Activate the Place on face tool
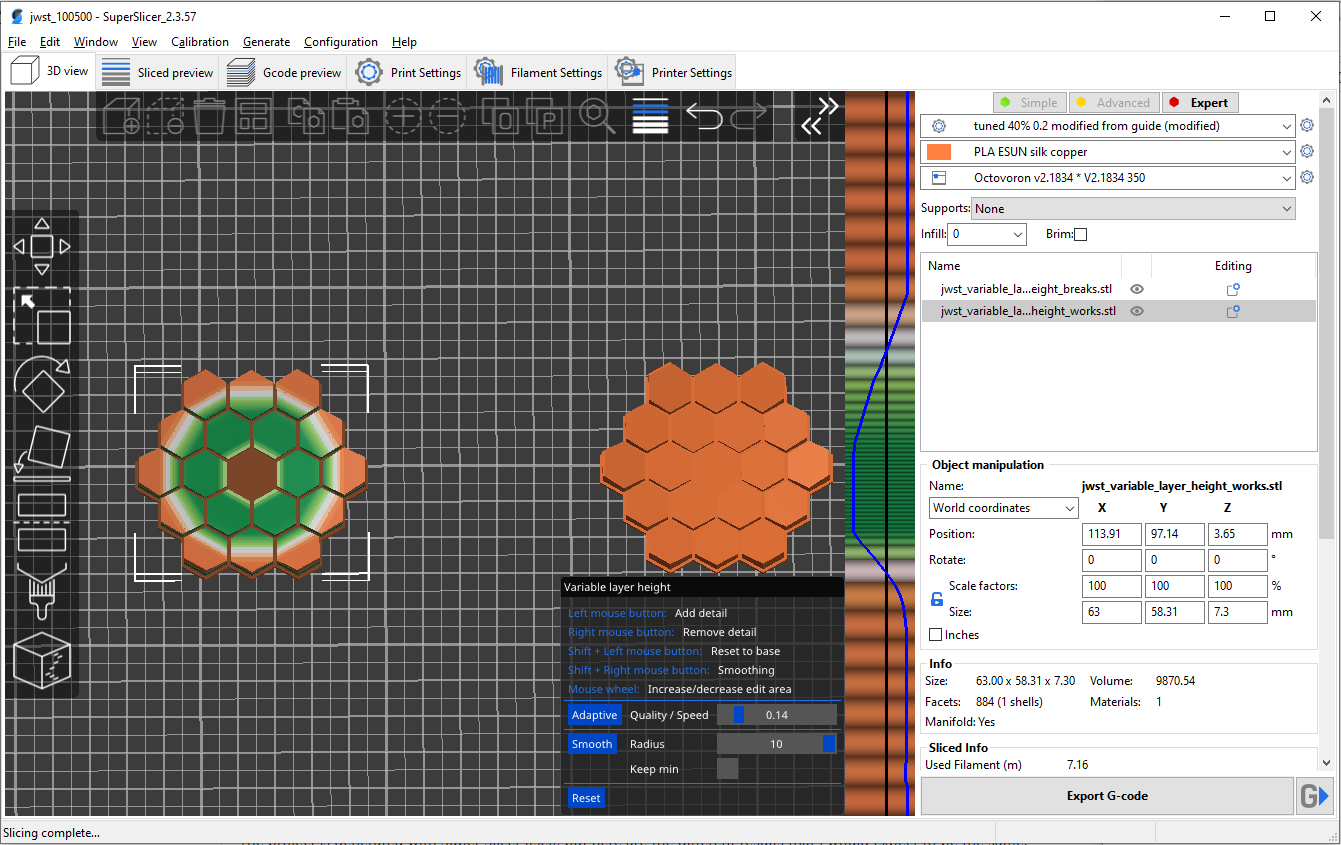 tap(41, 451)
